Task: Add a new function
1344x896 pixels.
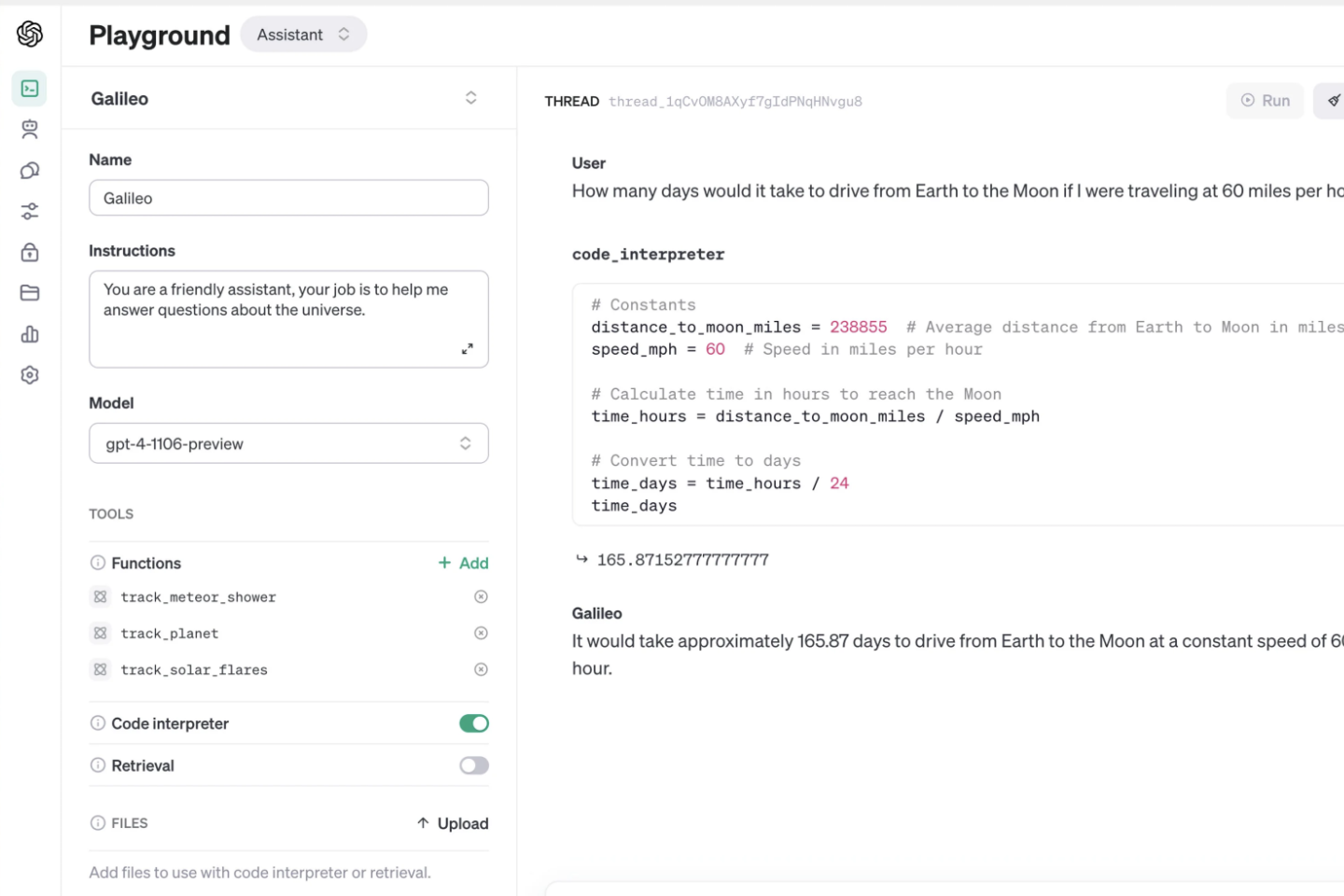Action: tap(464, 563)
